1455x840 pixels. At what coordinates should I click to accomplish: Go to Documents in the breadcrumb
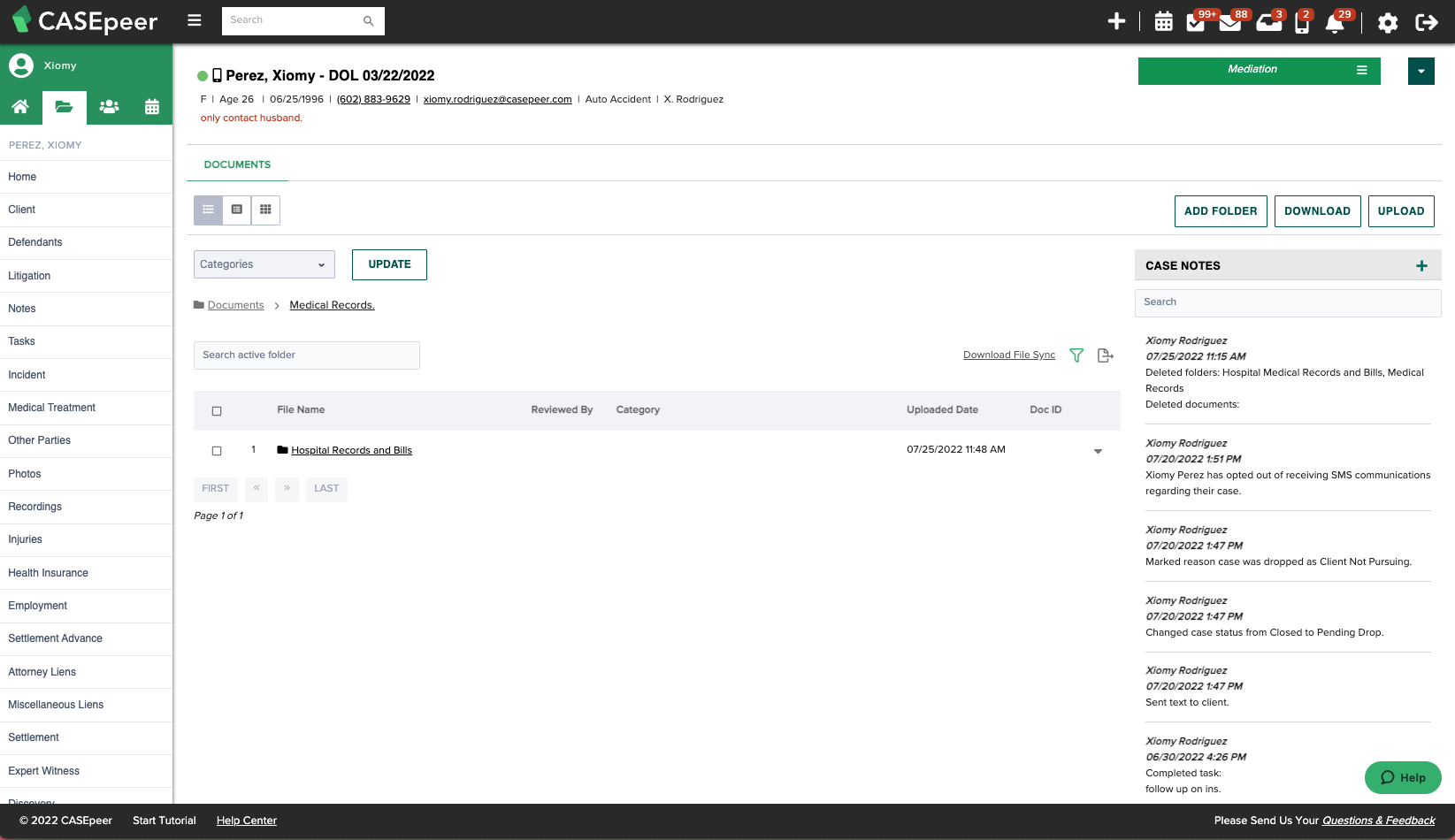pos(235,305)
